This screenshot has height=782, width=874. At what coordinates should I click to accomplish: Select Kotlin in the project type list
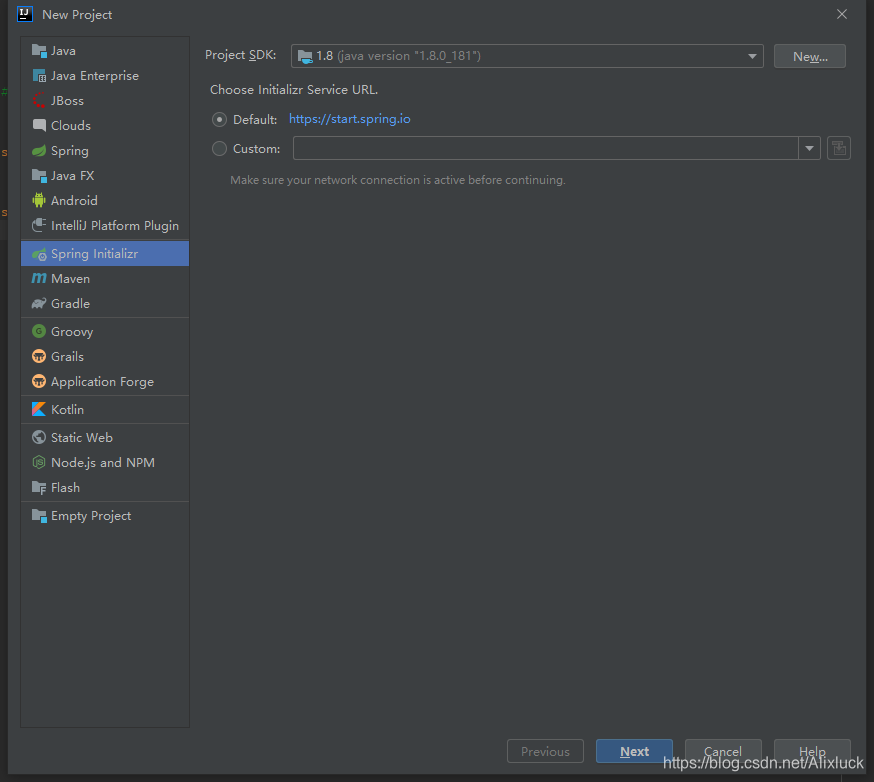105,410
